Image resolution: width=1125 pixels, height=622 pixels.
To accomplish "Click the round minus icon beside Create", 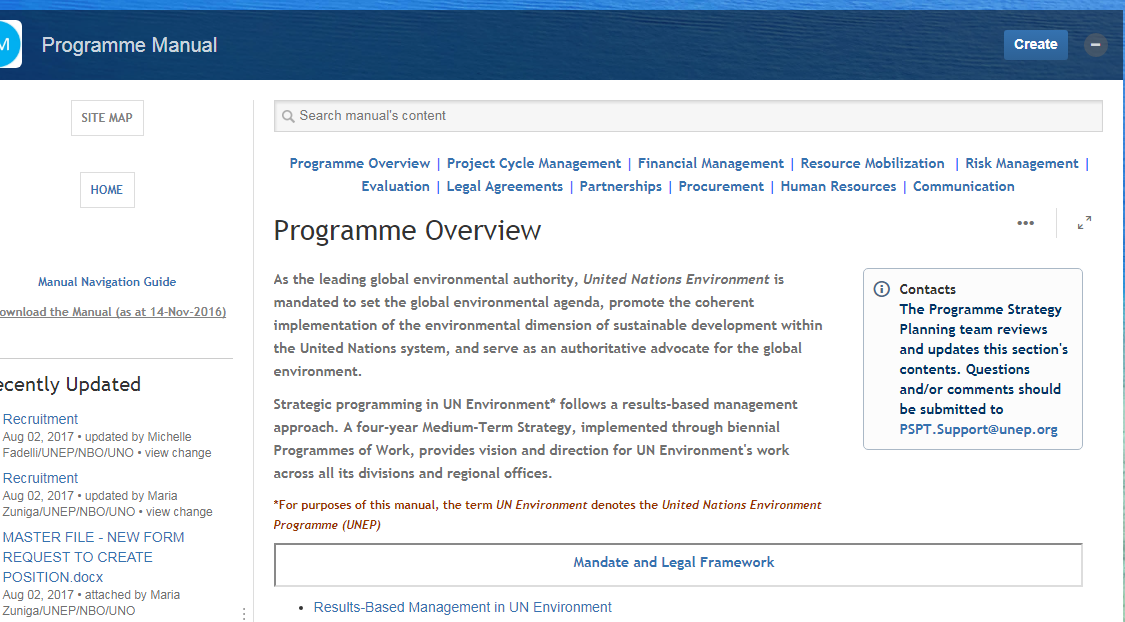I will (1095, 44).
